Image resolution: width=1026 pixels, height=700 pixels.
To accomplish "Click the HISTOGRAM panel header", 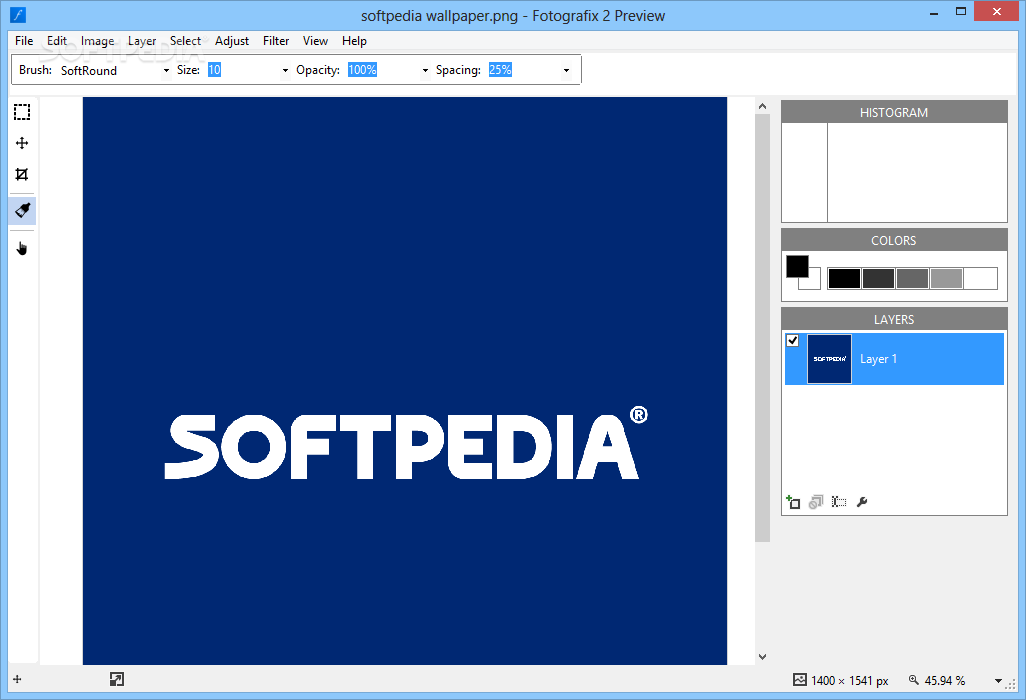I will tap(894, 113).
